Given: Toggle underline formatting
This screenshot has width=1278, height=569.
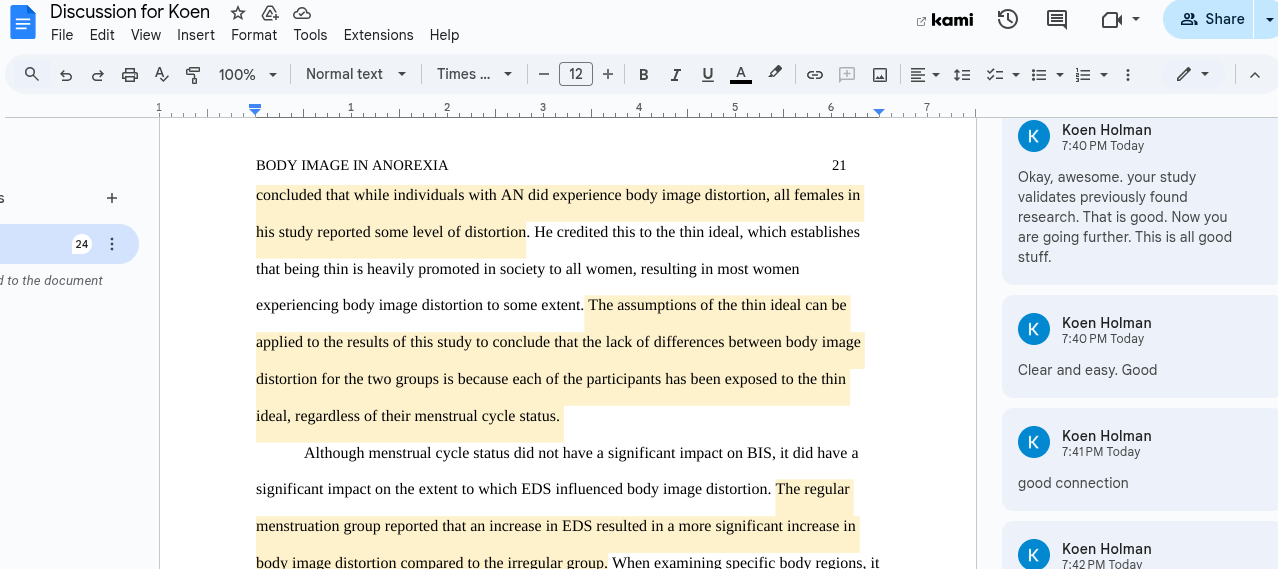Looking at the screenshot, I should [x=708, y=75].
